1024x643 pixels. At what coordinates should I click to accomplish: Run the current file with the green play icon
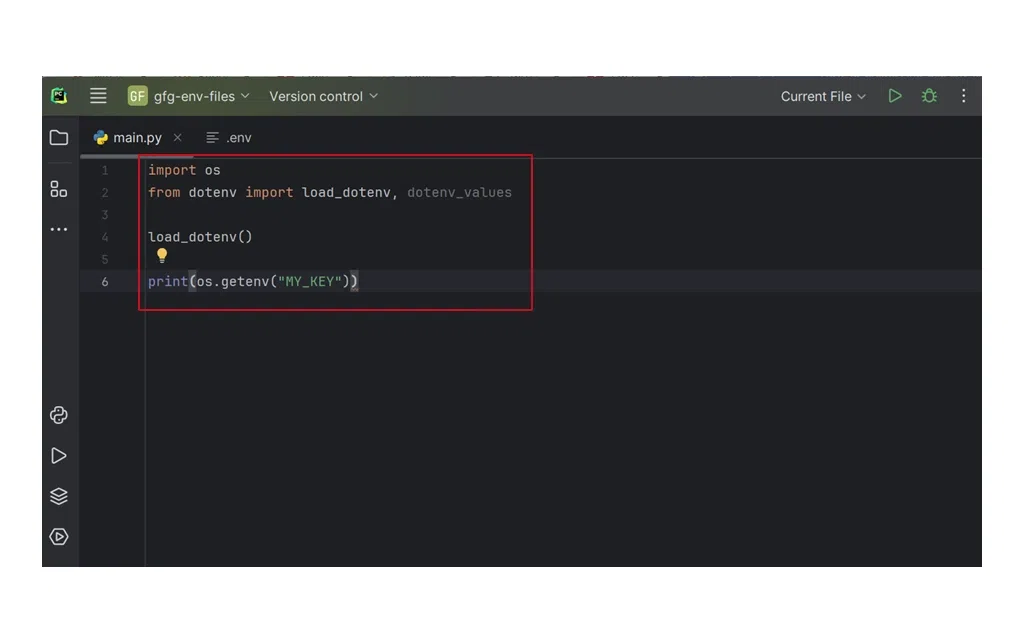click(894, 96)
